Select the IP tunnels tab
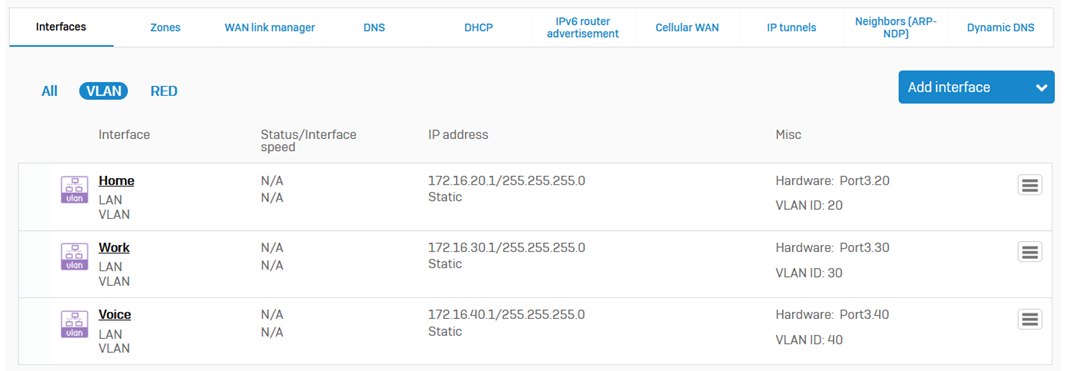1068x371 pixels. pos(791,28)
